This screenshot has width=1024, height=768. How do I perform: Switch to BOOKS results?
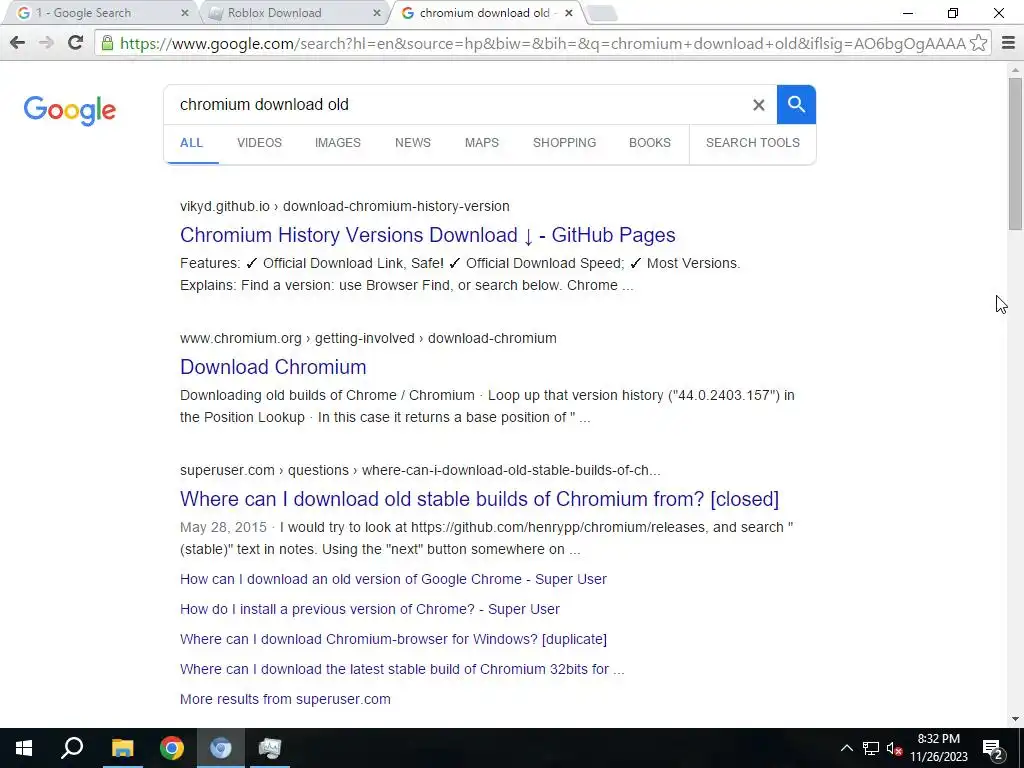pyautogui.click(x=650, y=143)
